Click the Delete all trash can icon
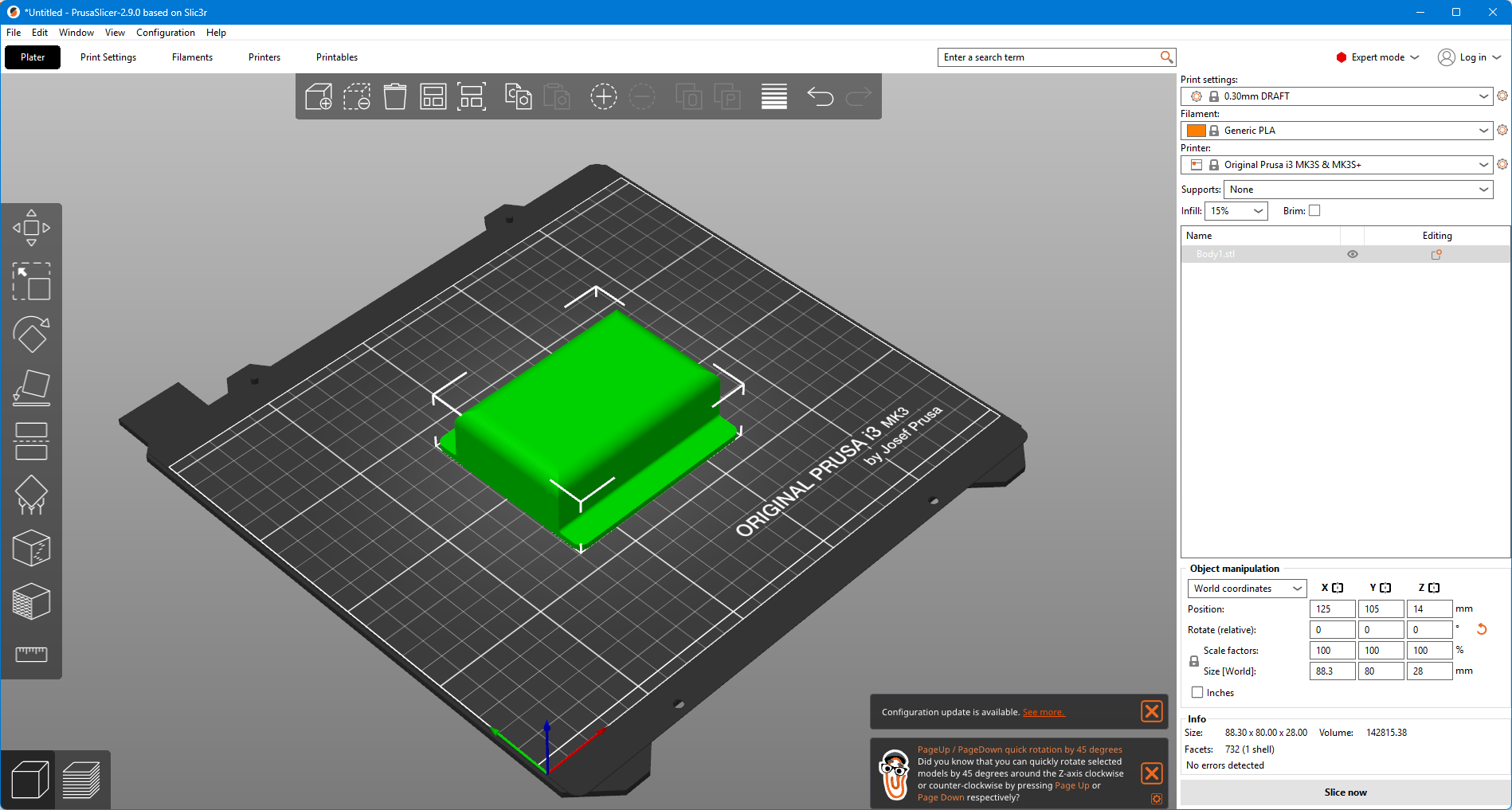Image resolution: width=1512 pixels, height=810 pixels. [395, 96]
